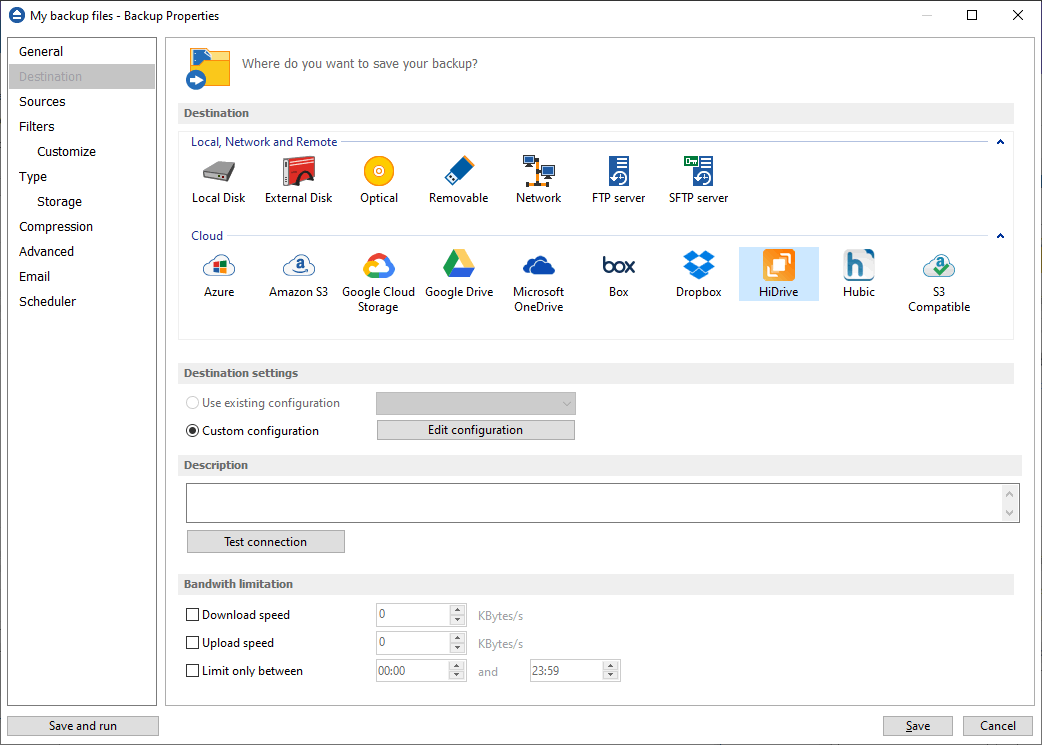Viewport: 1042px width, 745px height.
Task: Select Google Drive destination
Action: pyautogui.click(x=459, y=275)
